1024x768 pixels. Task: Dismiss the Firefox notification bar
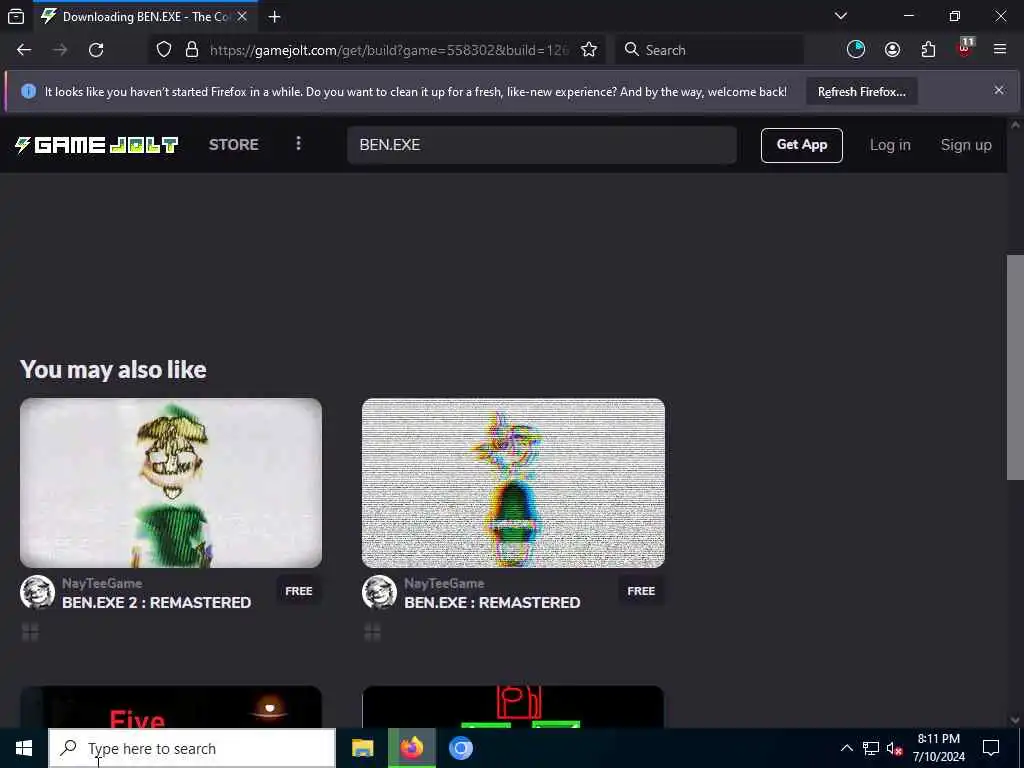[999, 90]
